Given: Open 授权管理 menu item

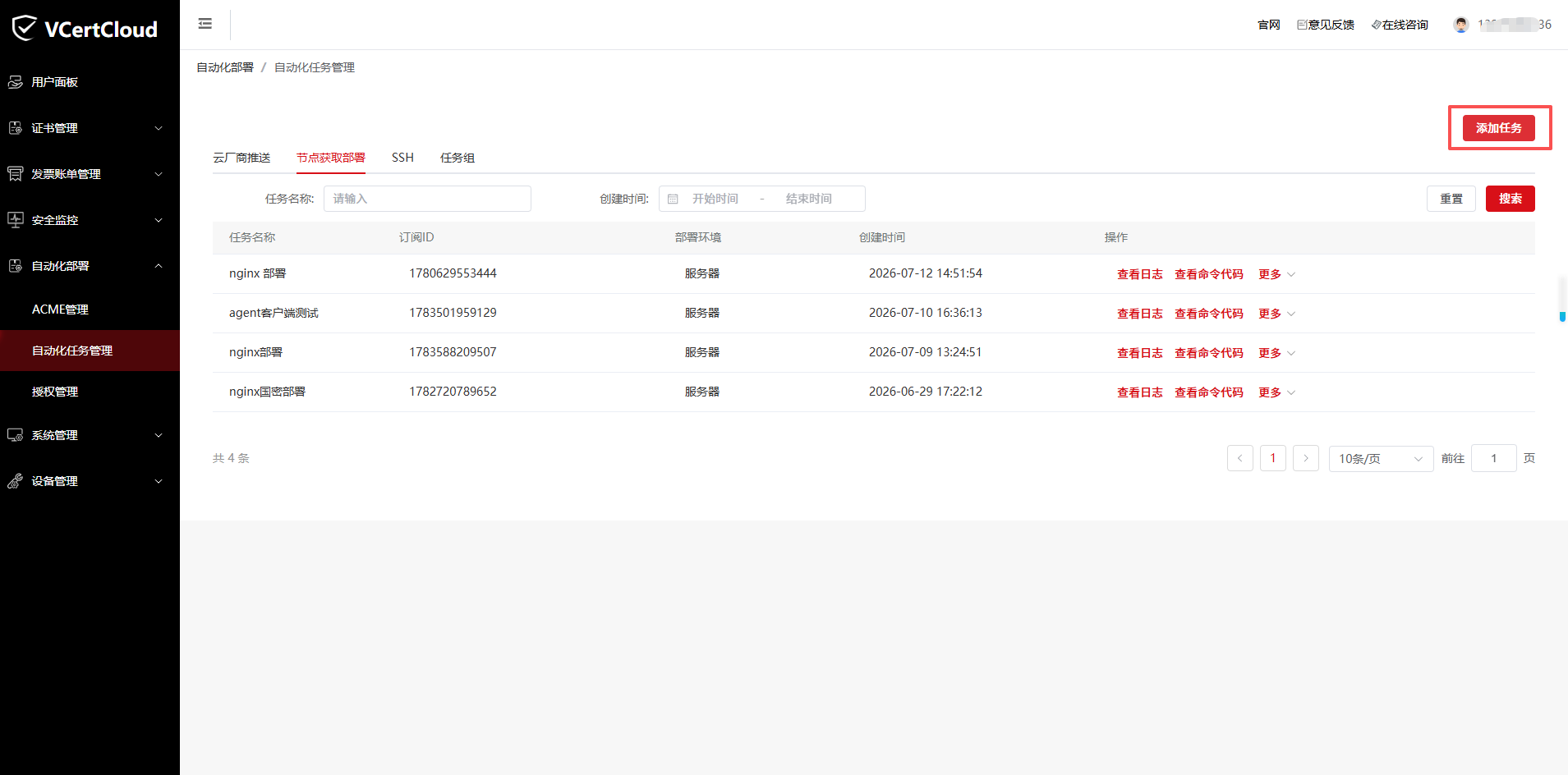Looking at the screenshot, I should point(90,392).
